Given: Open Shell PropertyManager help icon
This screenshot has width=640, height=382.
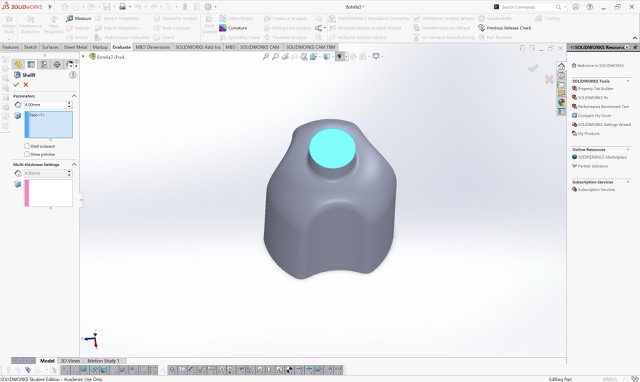Looking at the screenshot, I should (x=73, y=75).
